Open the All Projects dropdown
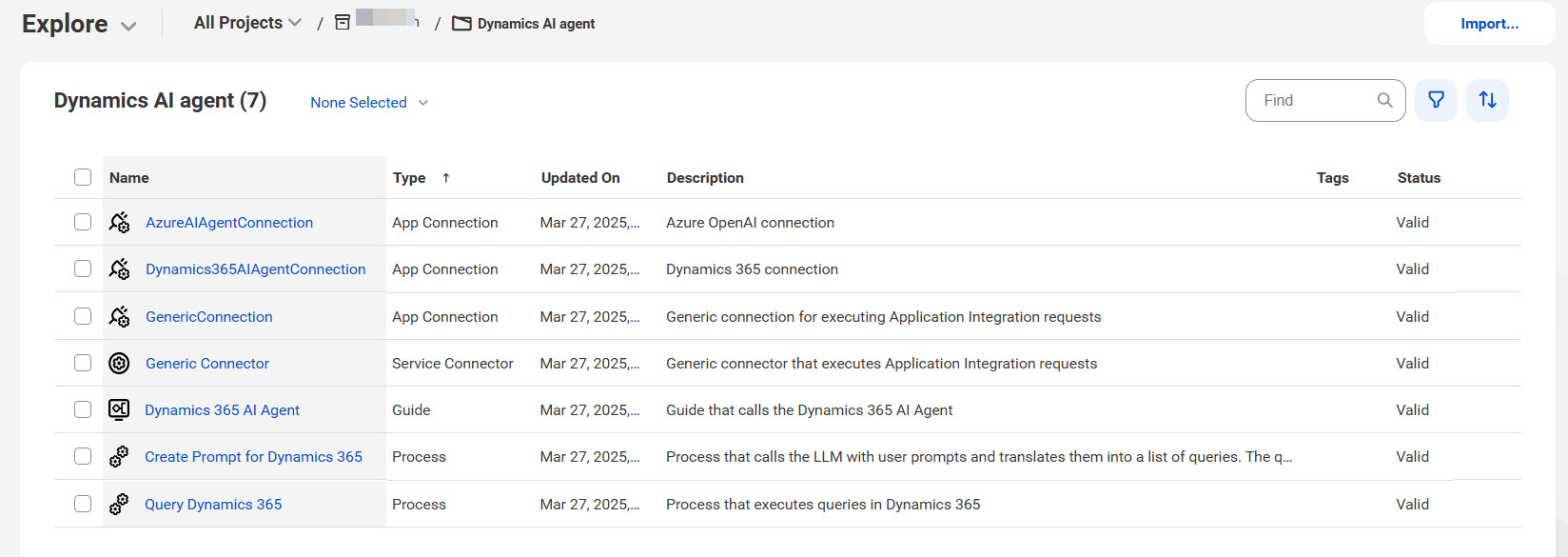 [247, 23]
